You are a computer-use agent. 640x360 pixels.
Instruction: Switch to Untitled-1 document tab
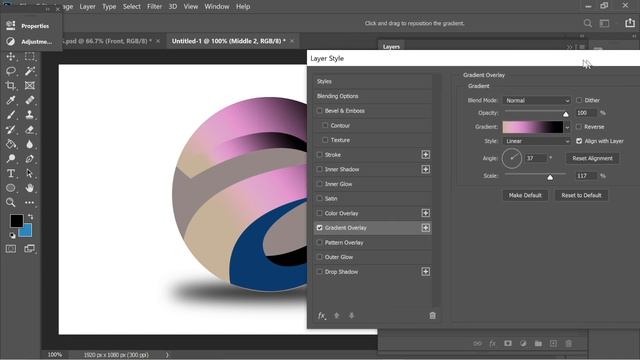coord(229,41)
